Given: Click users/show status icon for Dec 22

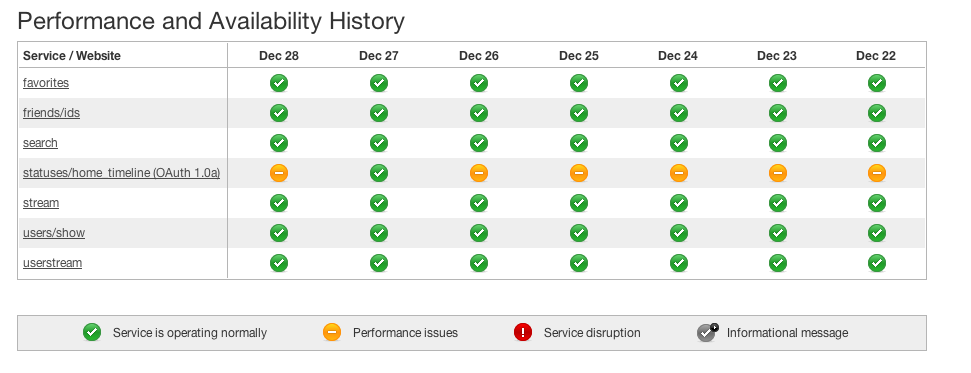Looking at the screenshot, I should point(877,233).
